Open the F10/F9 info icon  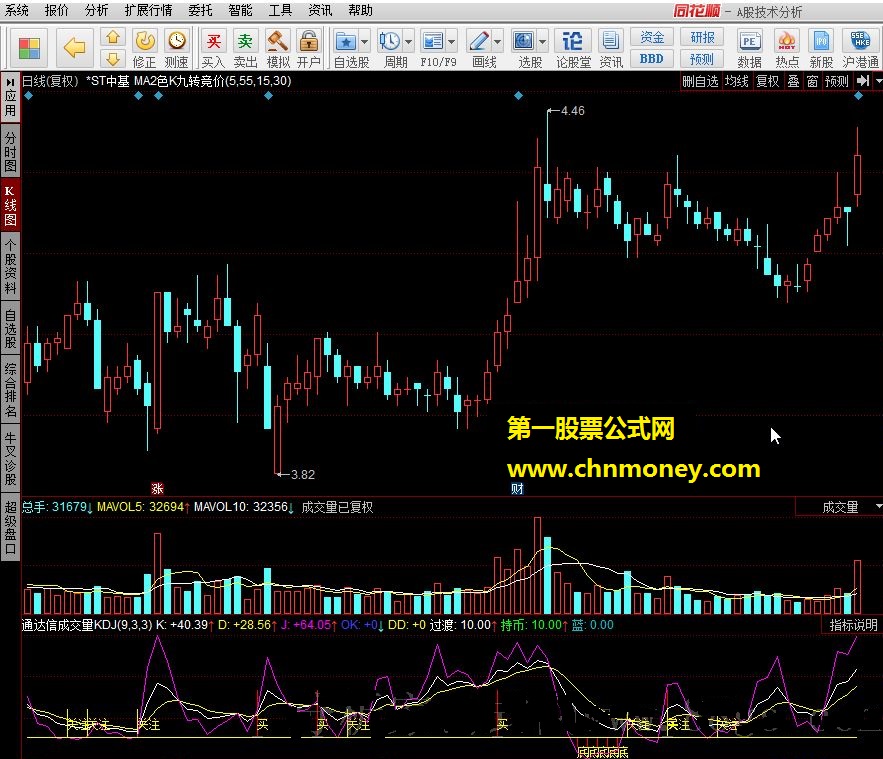[432, 41]
